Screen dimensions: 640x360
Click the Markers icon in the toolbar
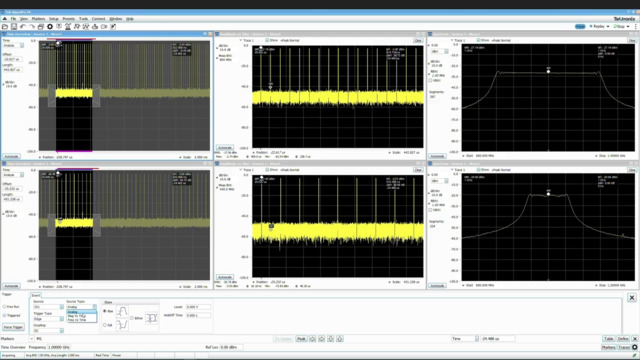pyautogui.click(x=77, y=27)
